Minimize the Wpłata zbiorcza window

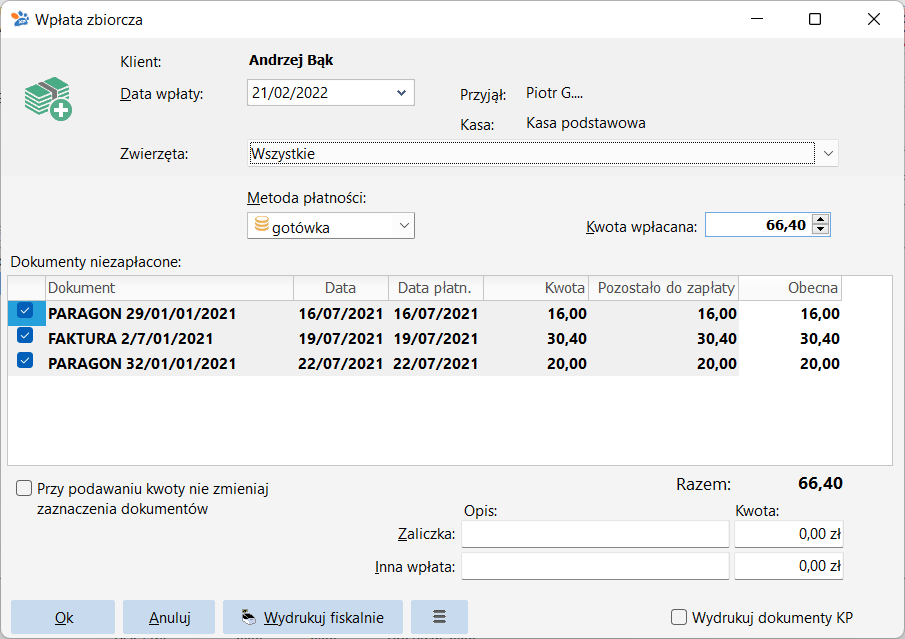point(757,19)
